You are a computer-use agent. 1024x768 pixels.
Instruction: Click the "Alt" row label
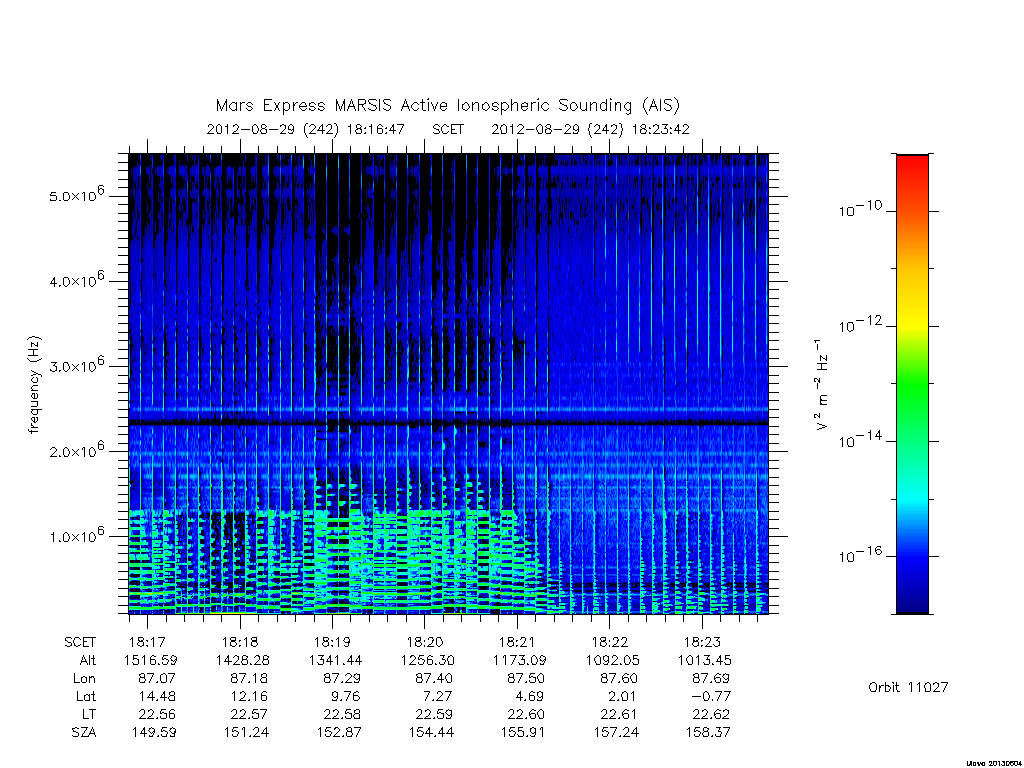coord(87,660)
